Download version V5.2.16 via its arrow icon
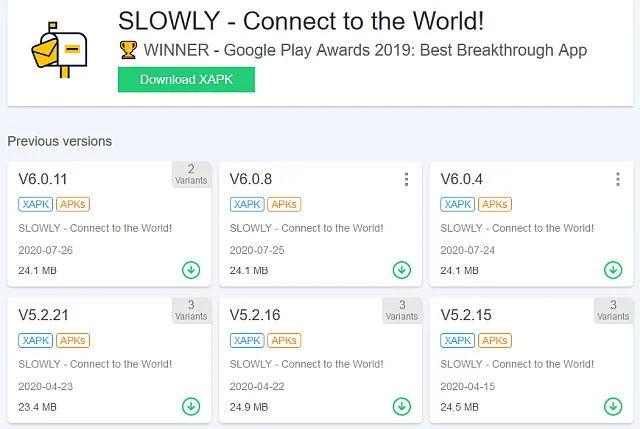This screenshot has width=640, height=429. 402,406
